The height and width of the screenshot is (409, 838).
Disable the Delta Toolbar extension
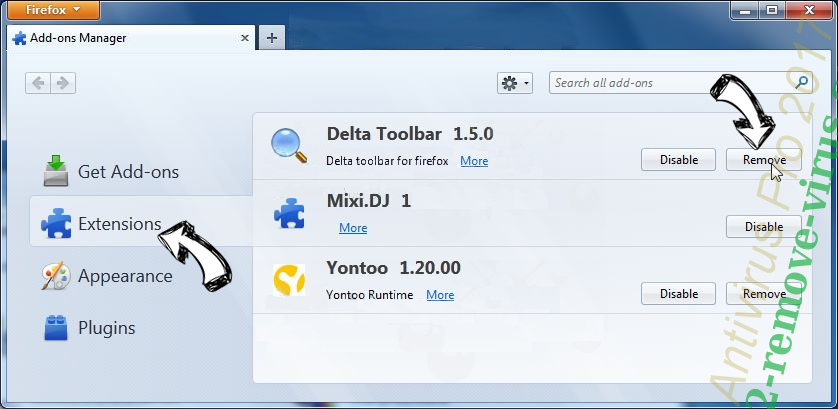(x=677, y=160)
